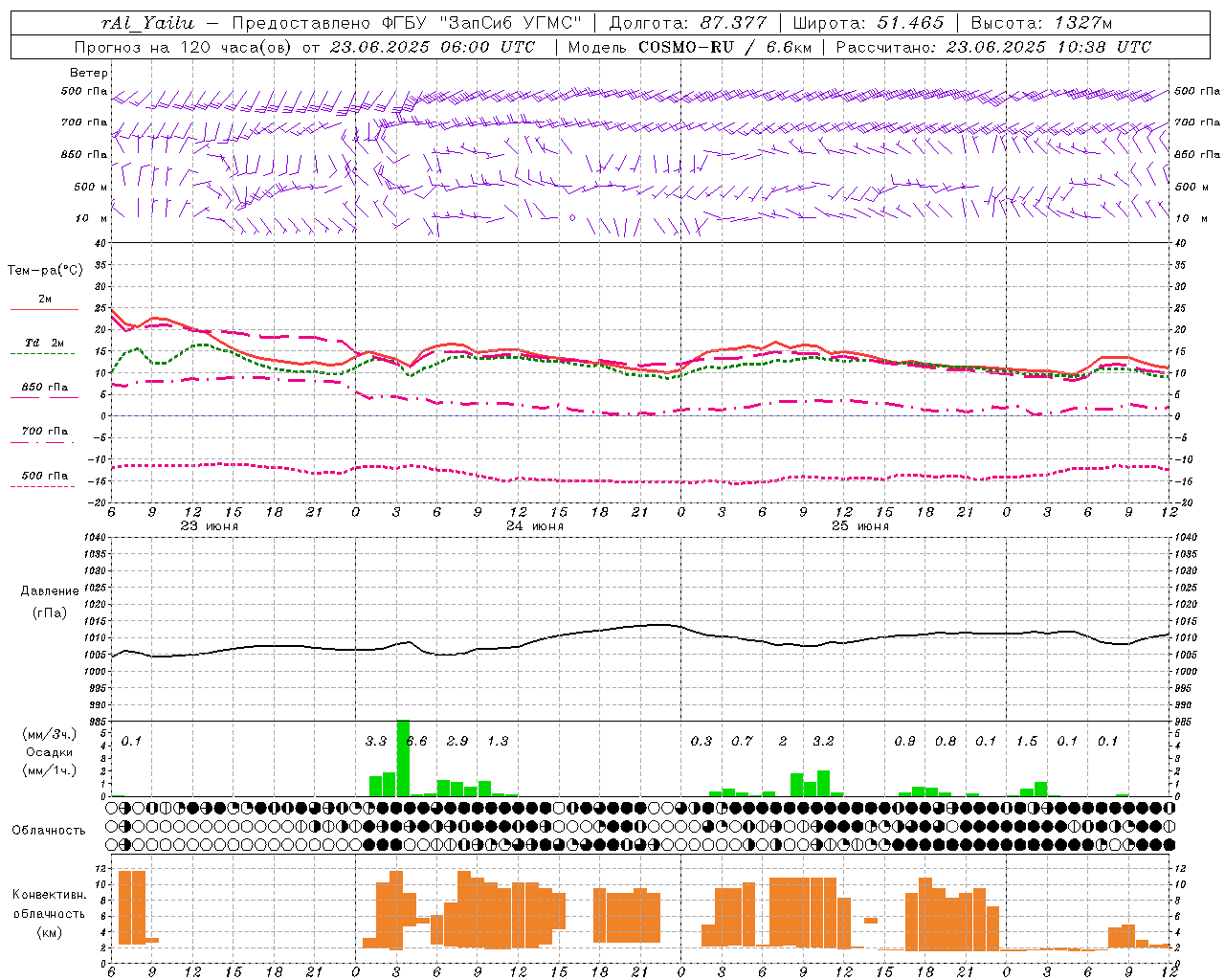This screenshot has height=980, width=1225.
Task: Select the Долгота: 87.377 value
Action: pos(687,23)
